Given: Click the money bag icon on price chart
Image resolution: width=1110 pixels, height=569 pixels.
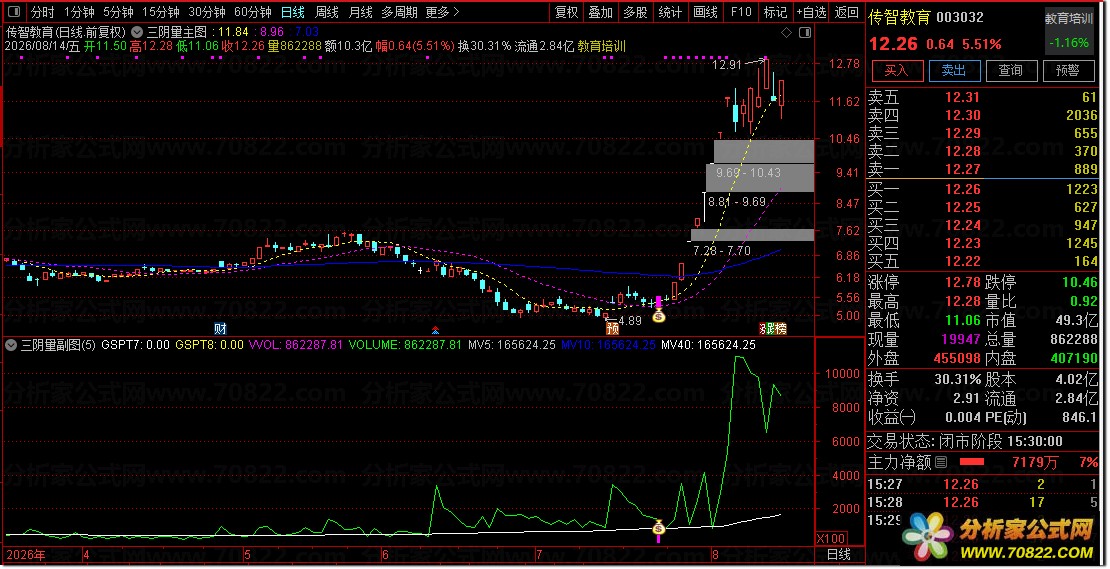Looking at the screenshot, I should [x=658, y=316].
